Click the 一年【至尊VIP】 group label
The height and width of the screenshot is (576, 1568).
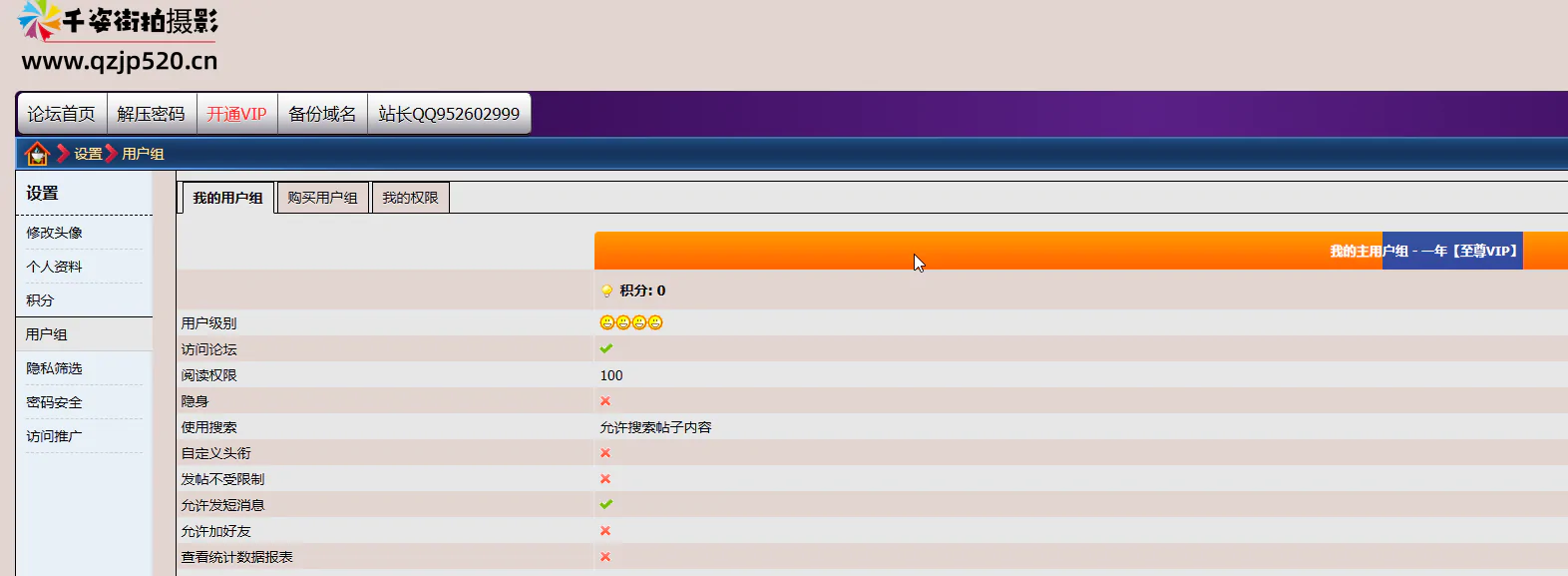pyautogui.click(x=1469, y=251)
